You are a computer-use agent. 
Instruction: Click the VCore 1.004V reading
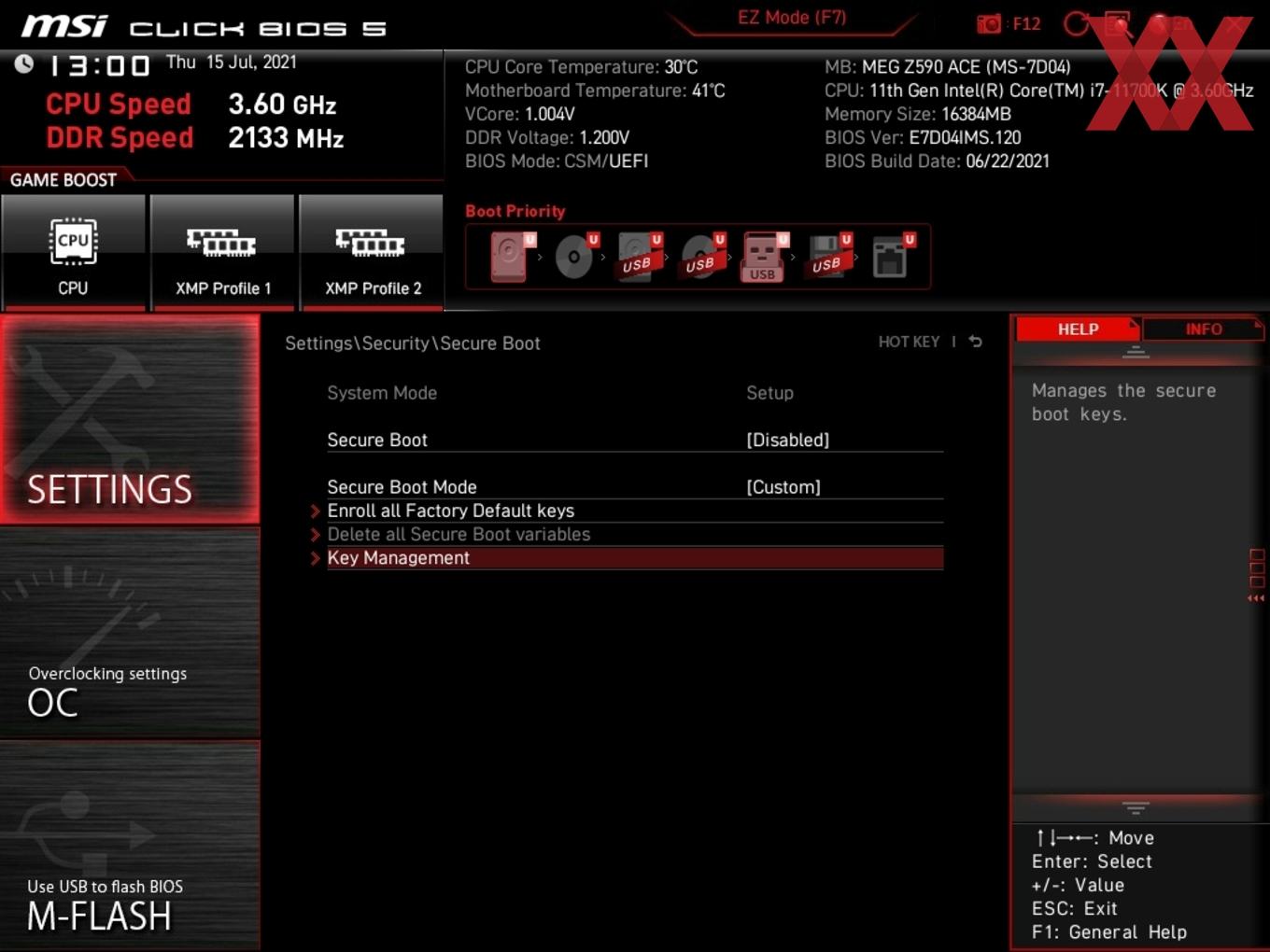pyautogui.click(x=520, y=114)
